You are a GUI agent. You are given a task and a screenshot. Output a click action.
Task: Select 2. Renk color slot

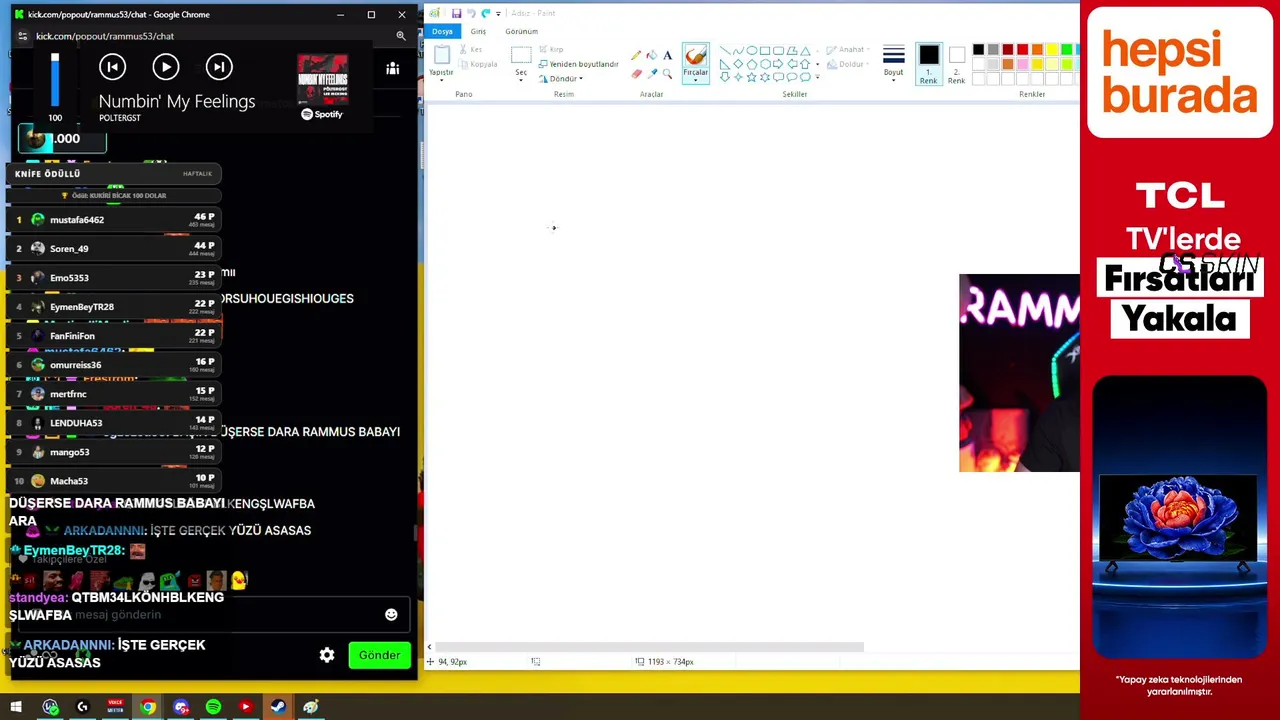[x=957, y=64]
